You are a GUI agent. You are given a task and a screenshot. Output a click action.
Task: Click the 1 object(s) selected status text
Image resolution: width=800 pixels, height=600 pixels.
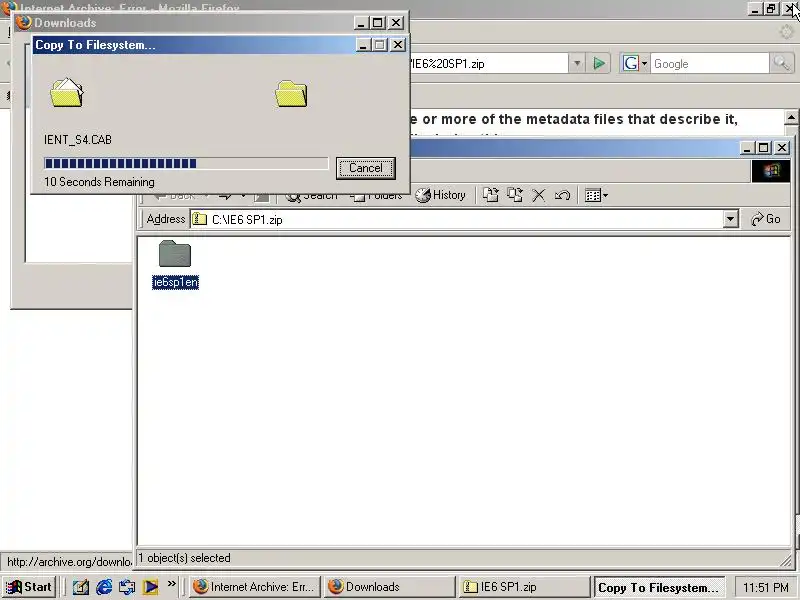pos(185,558)
